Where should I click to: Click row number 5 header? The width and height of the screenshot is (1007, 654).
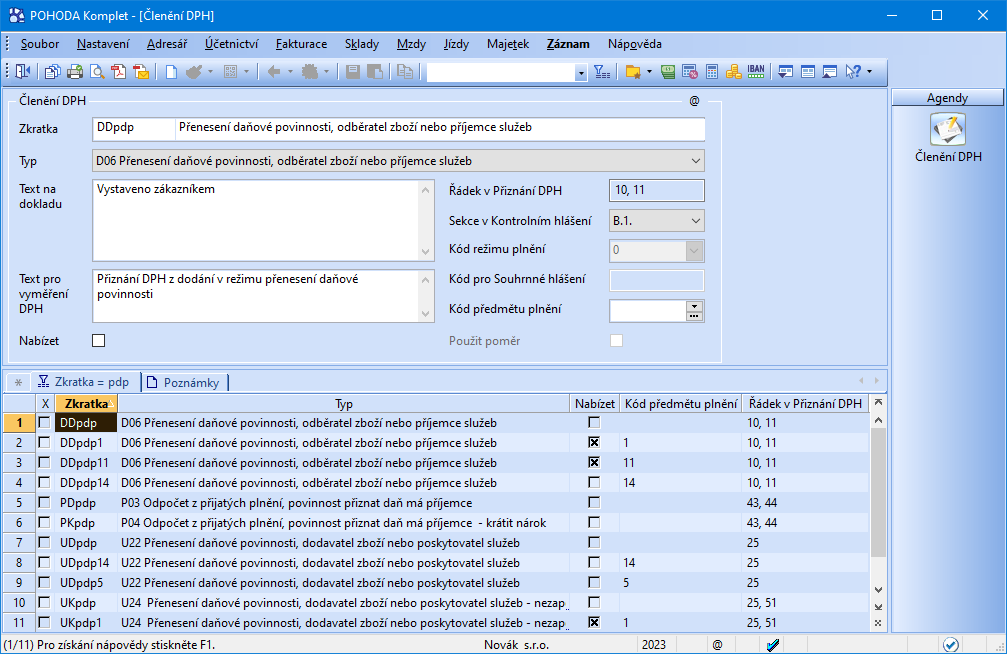click(x=19, y=502)
